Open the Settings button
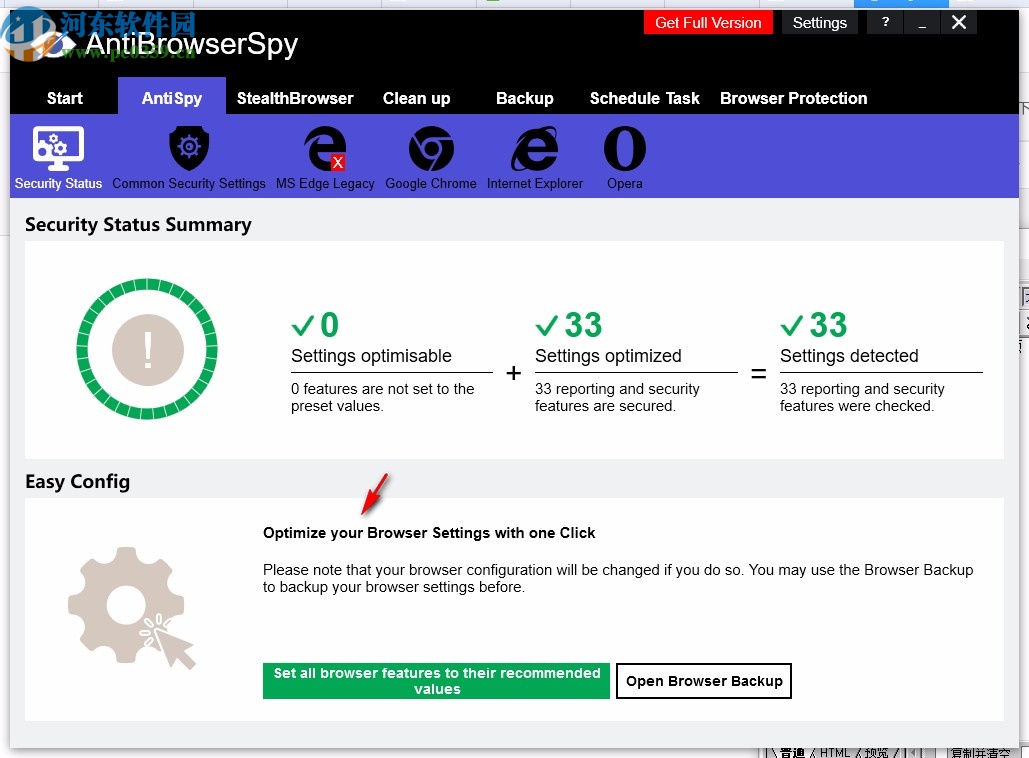The width and height of the screenshot is (1029, 758). click(x=819, y=22)
